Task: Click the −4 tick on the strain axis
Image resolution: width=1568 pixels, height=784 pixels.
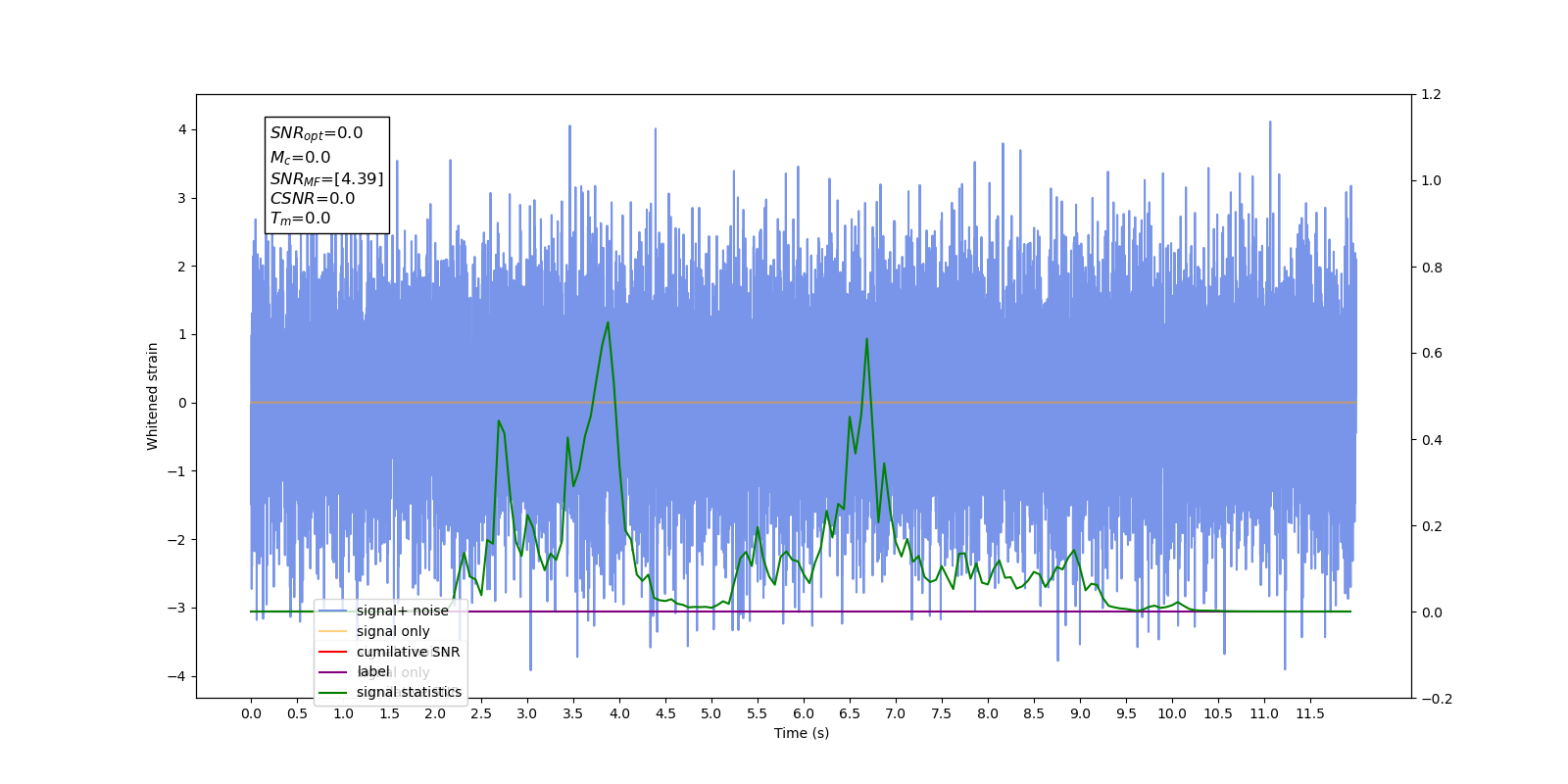Action: click(176, 676)
